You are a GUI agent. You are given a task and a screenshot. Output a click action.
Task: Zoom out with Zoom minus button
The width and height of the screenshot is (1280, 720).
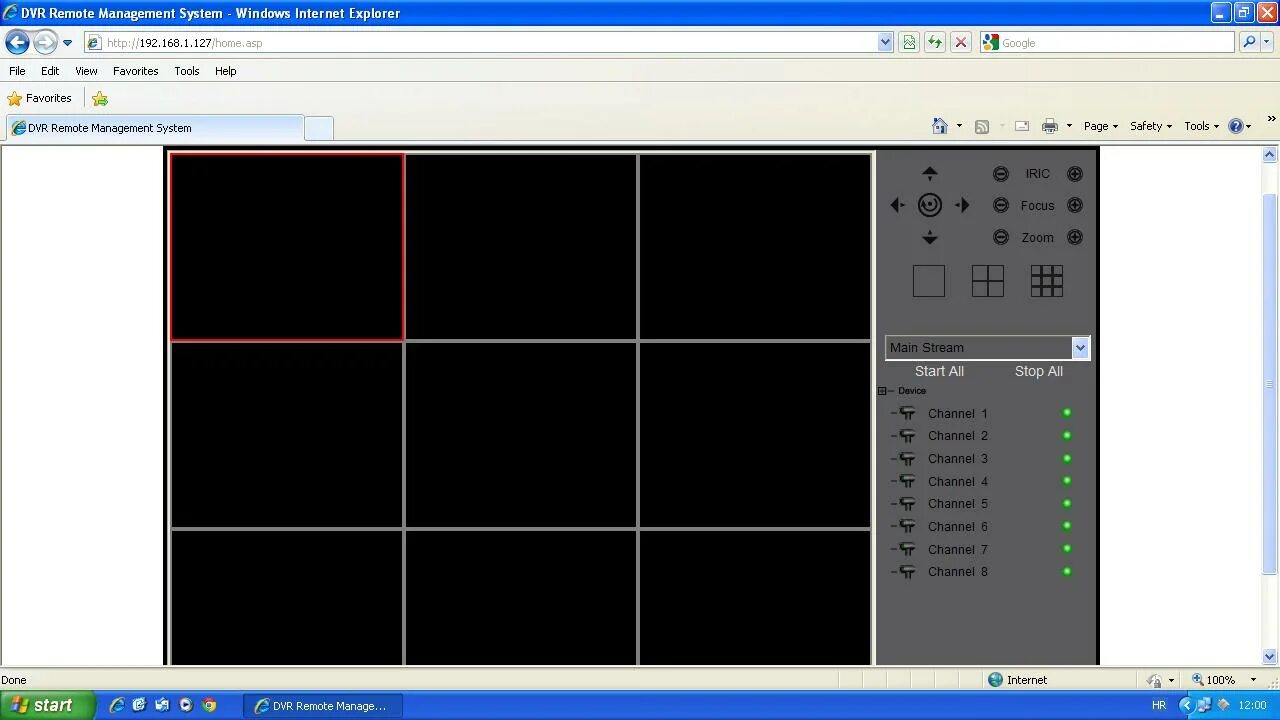(x=1000, y=237)
